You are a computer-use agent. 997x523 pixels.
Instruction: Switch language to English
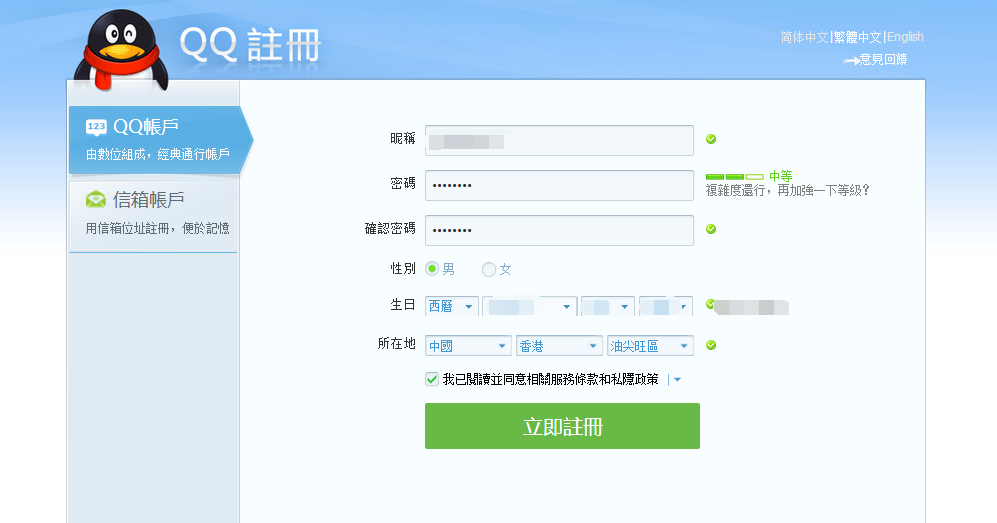coord(905,37)
